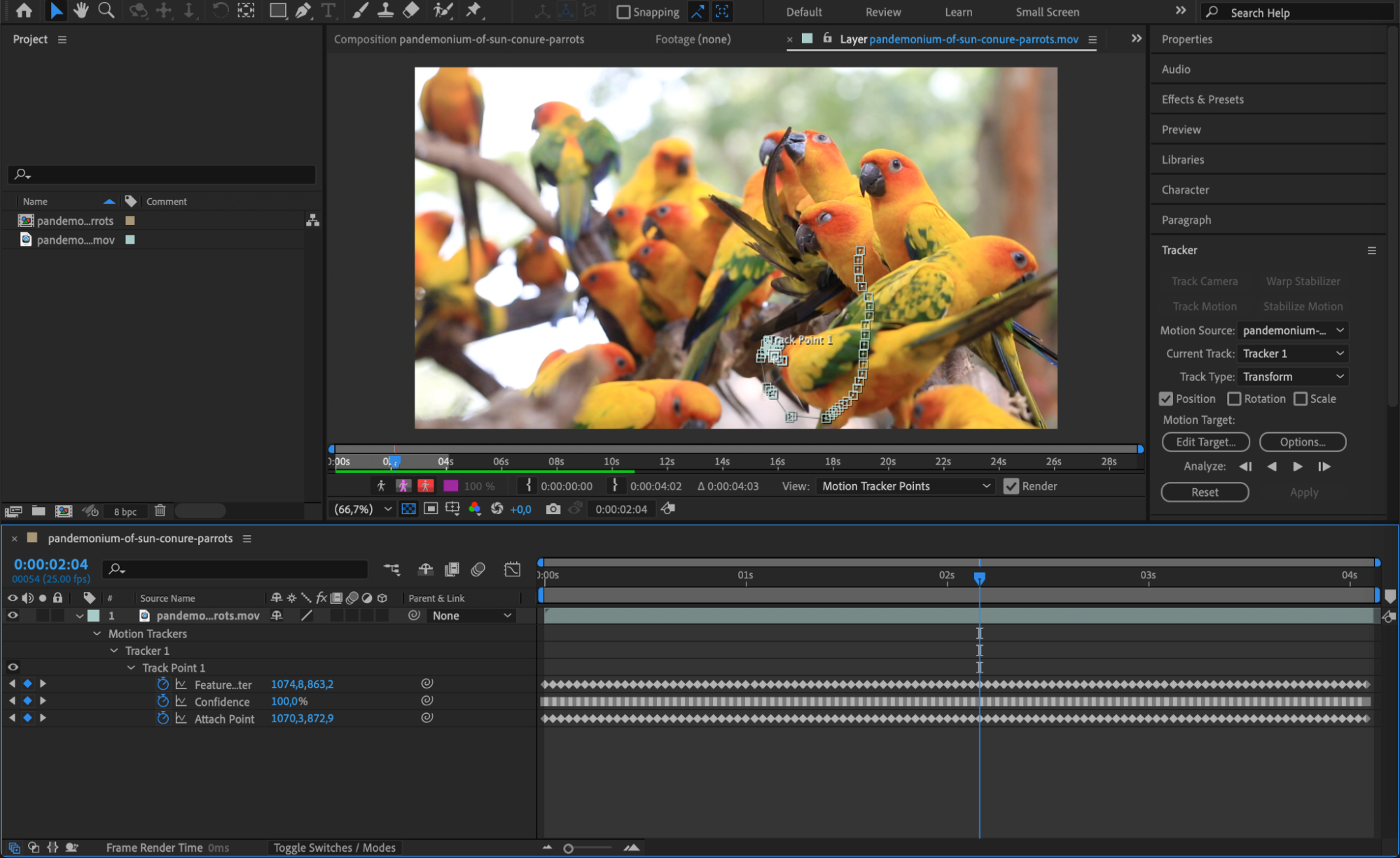1400x858 pixels.
Task: Switch to the Review workspace
Action: pyautogui.click(x=882, y=12)
